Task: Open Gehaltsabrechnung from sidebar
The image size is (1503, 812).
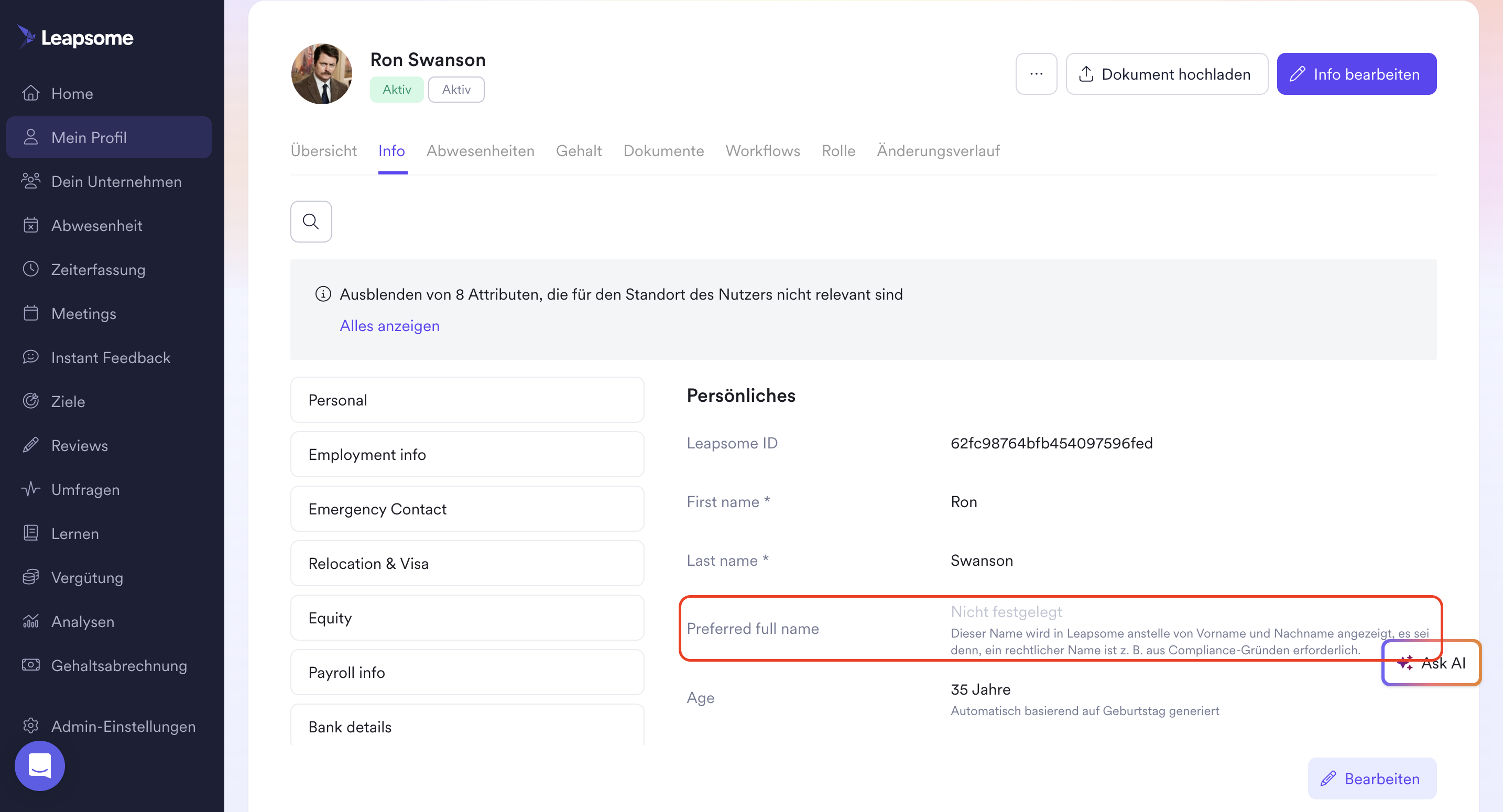Action: 119,666
